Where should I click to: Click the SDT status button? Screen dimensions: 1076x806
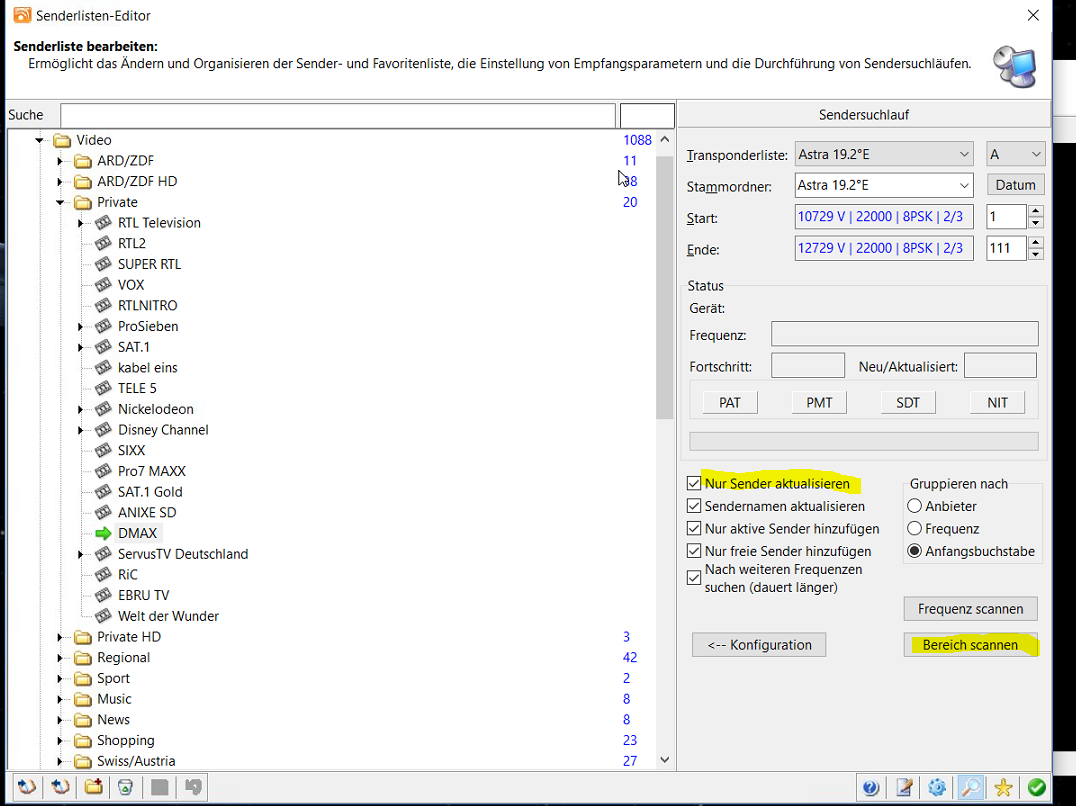pos(908,403)
